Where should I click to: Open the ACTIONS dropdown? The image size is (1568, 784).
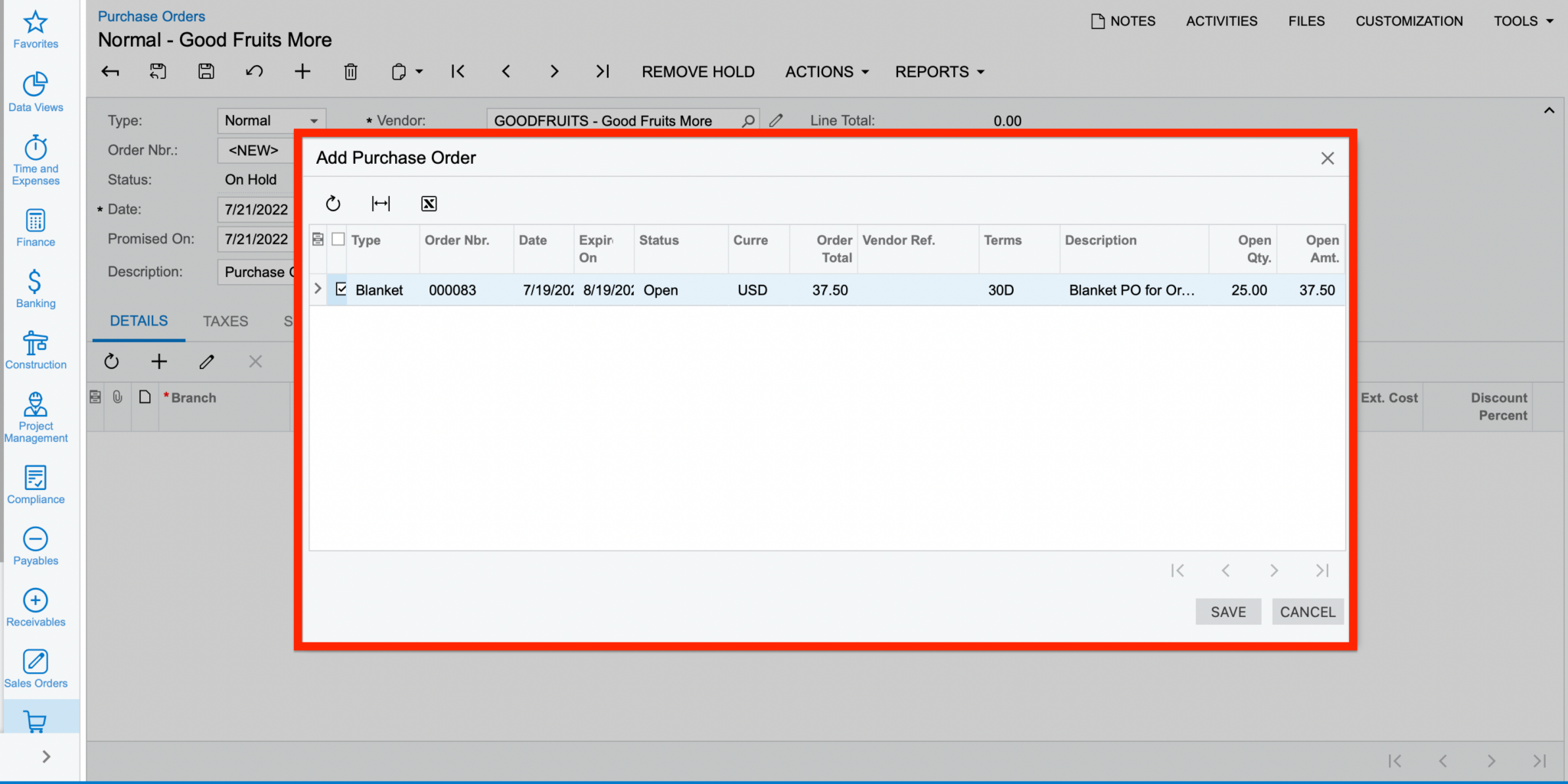click(825, 71)
